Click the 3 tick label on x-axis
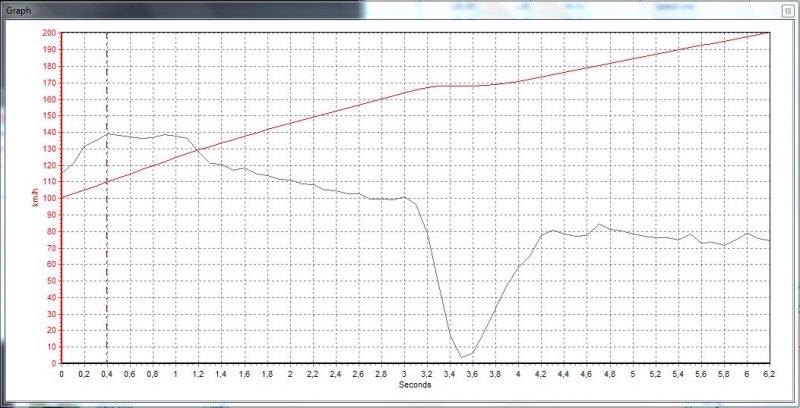 pos(404,374)
